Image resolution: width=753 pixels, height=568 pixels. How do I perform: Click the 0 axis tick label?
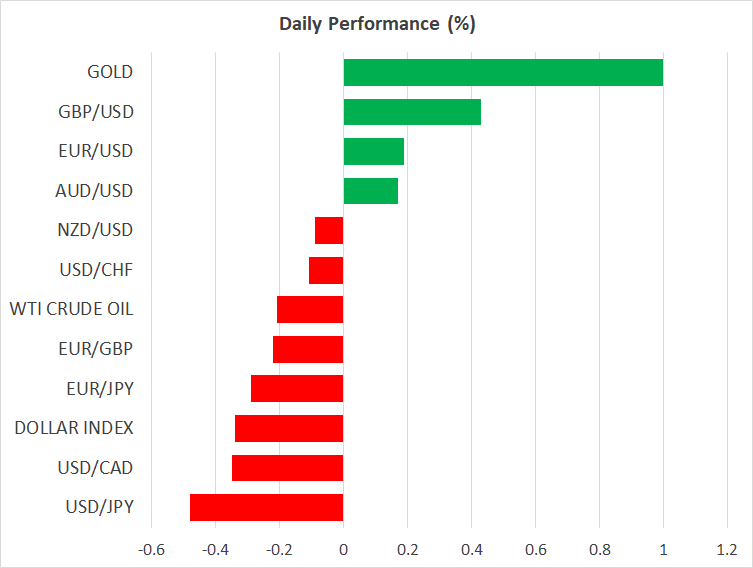(x=343, y=549)
